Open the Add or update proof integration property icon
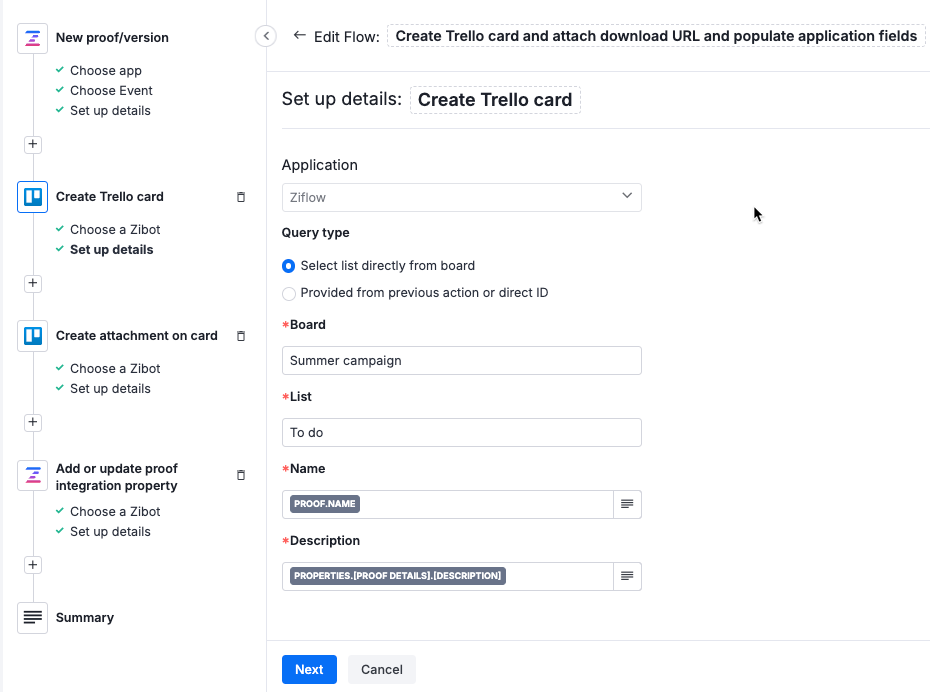Viewport: 930px width, 692px height. (33, 476)
